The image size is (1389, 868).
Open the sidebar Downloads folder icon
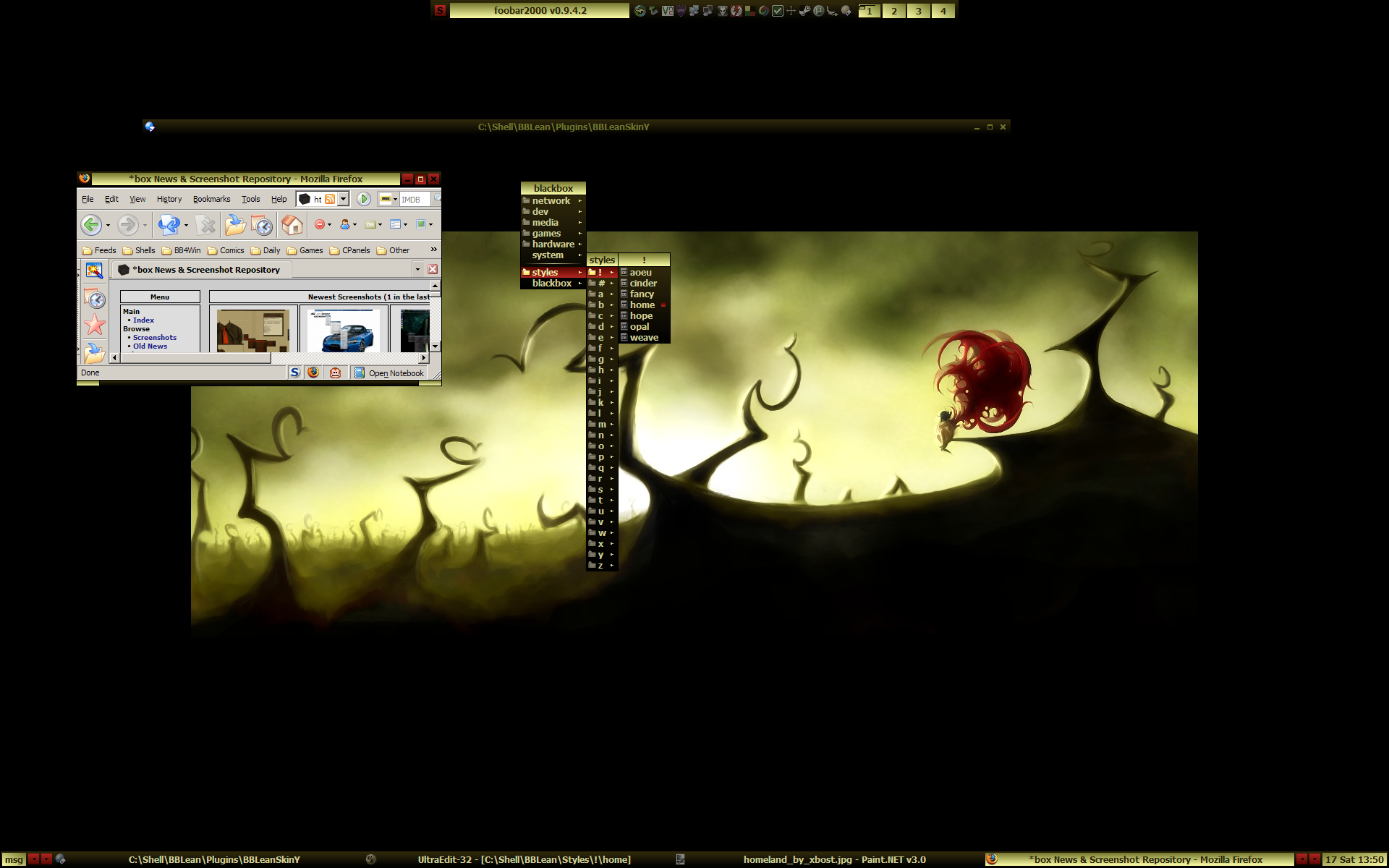[x=94, y=353]
